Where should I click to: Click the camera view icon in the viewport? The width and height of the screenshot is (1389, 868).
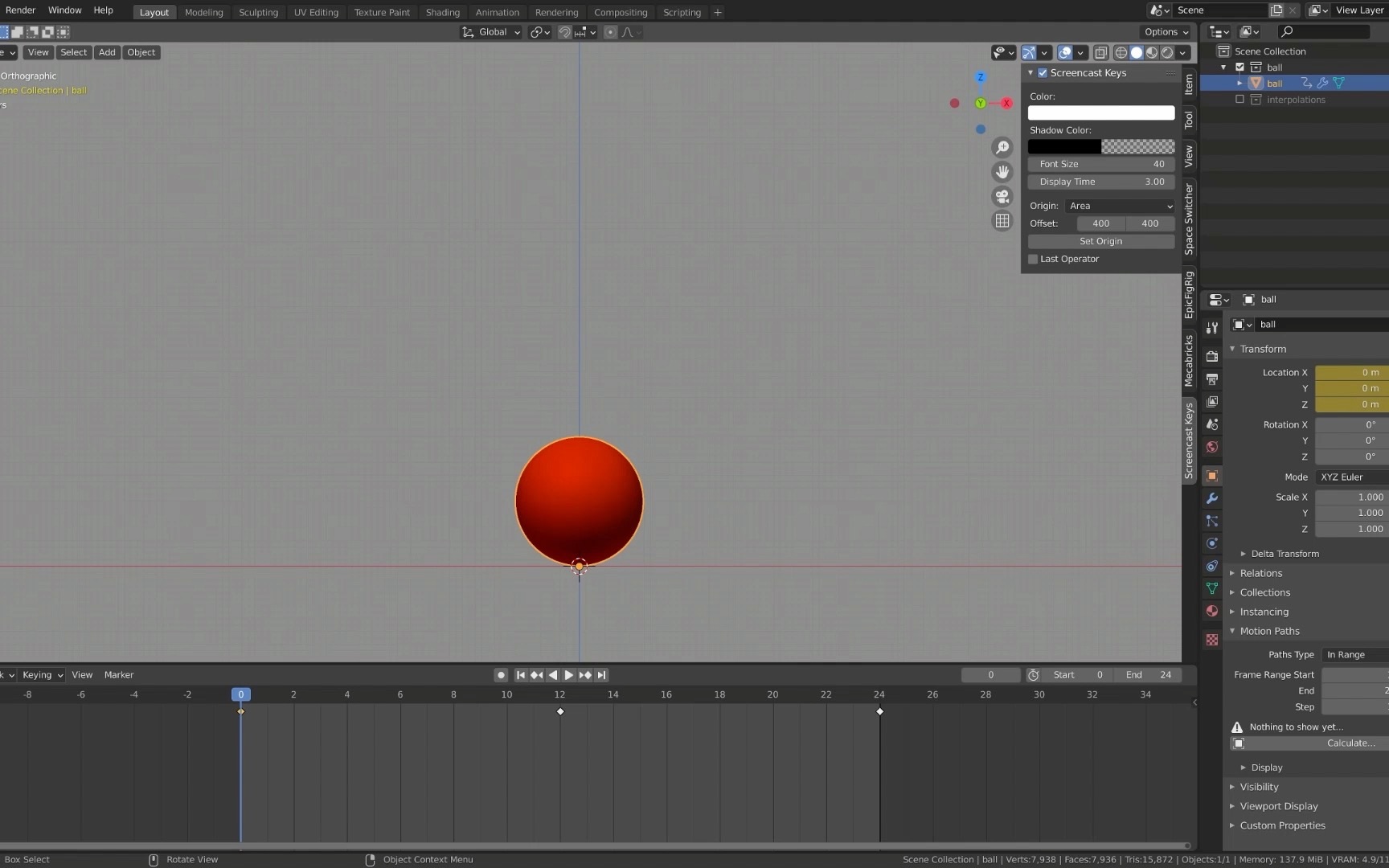(x=1002, y=197)
